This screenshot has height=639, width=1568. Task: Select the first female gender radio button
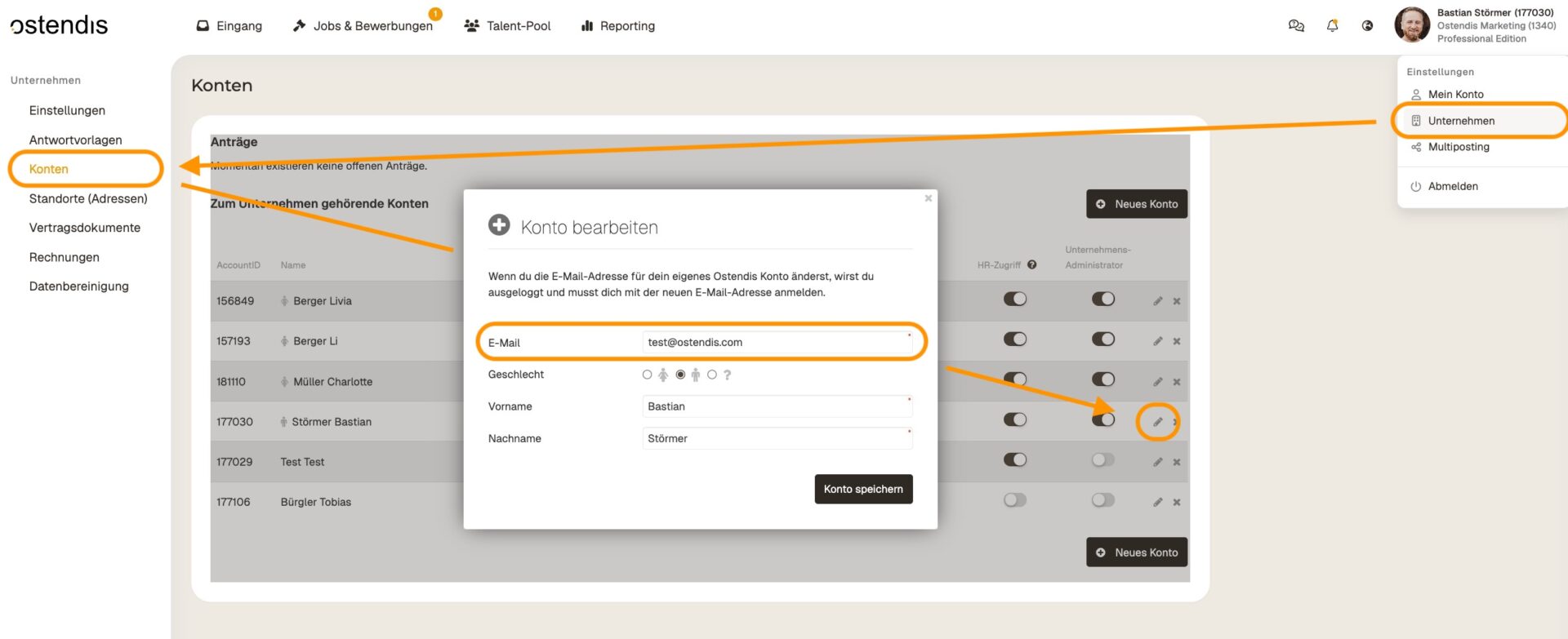point(648,375)
